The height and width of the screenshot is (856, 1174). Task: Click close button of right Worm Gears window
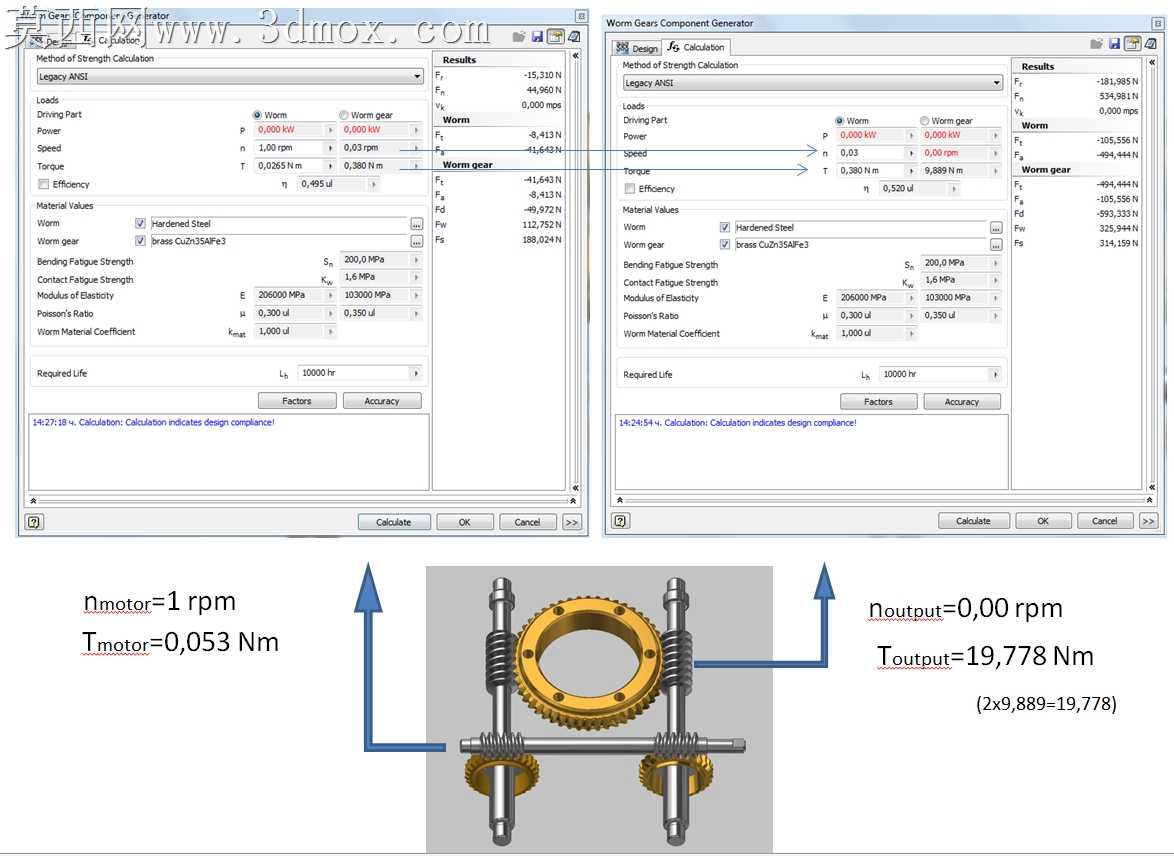click(x=1158, y=23)
